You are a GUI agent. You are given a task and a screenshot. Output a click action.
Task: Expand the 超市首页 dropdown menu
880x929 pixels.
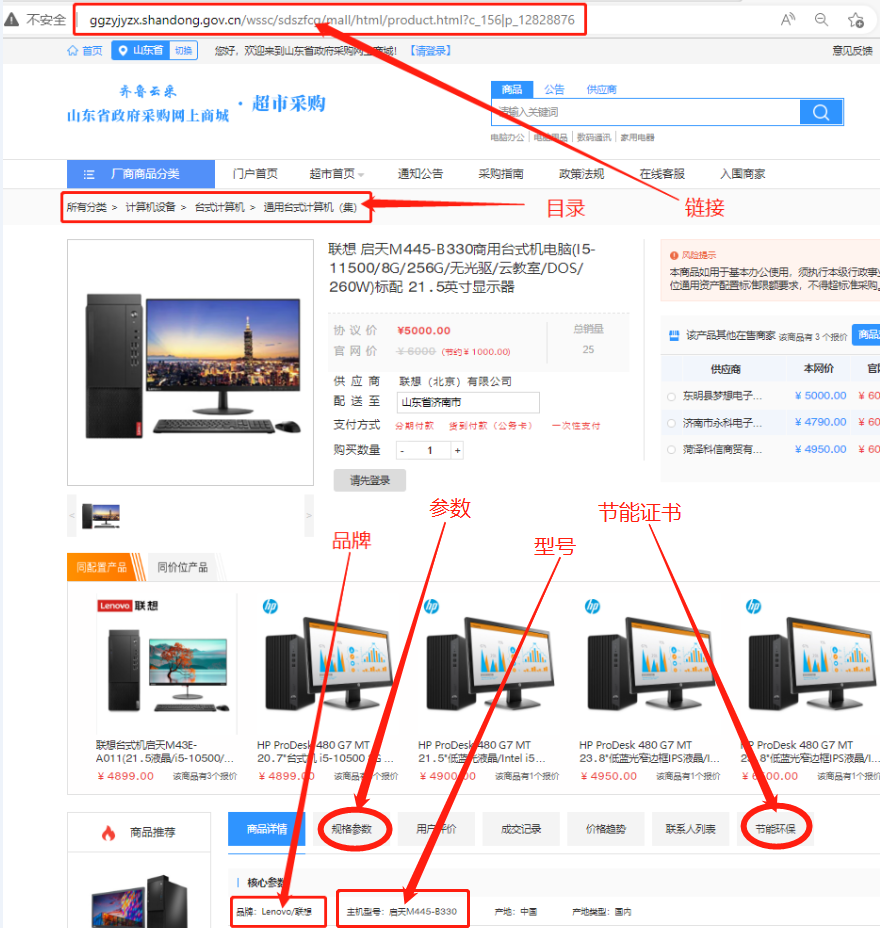click(x=337, y=174)
